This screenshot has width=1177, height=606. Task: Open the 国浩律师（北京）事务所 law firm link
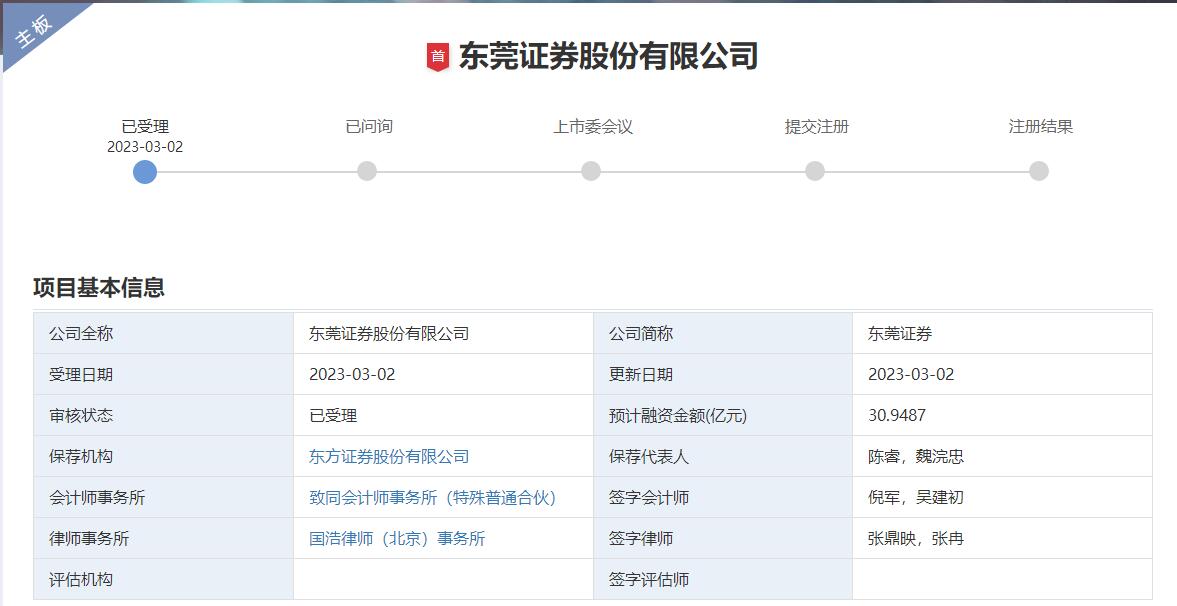[397, 539]
